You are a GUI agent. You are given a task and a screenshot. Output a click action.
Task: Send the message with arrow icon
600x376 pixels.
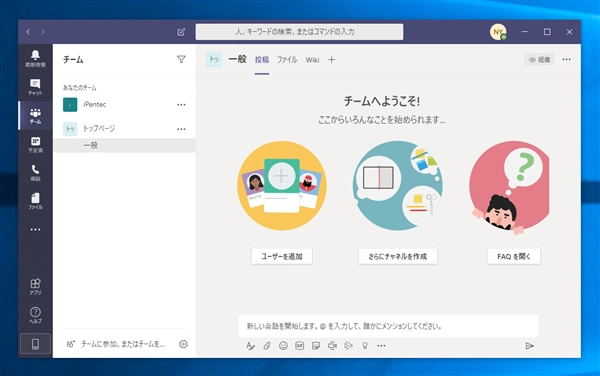(x=529, y=346)
